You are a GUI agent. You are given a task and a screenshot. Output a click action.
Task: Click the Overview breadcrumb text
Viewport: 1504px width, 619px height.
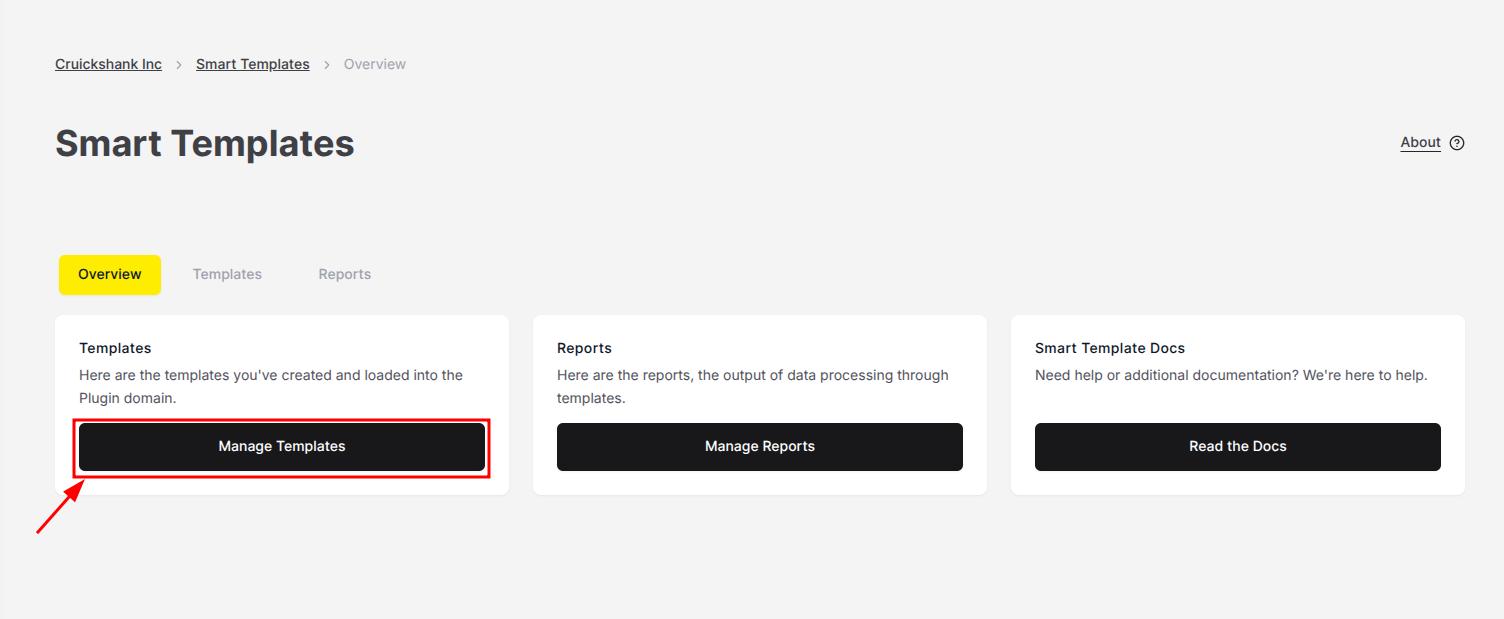375,64
